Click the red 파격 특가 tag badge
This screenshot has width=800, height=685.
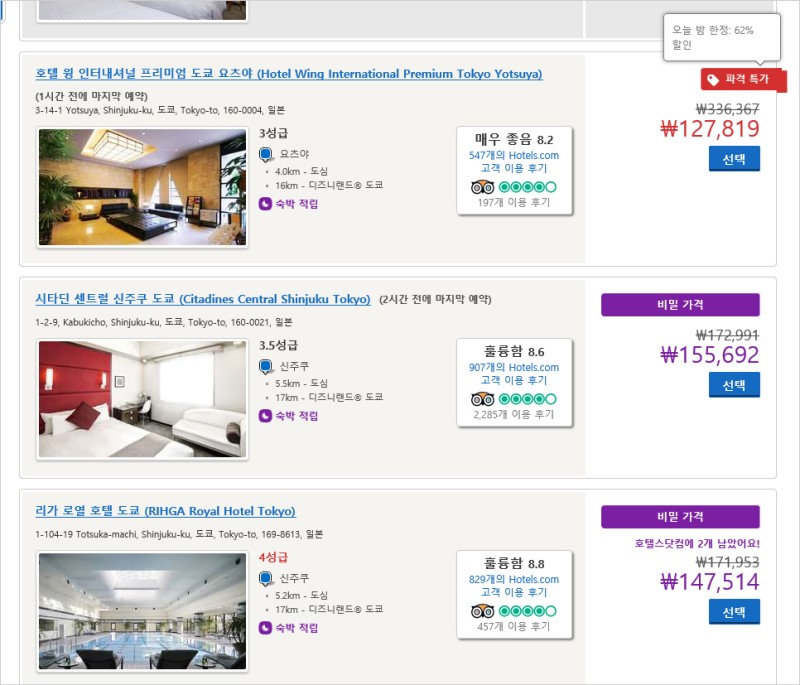coord(743,80)
